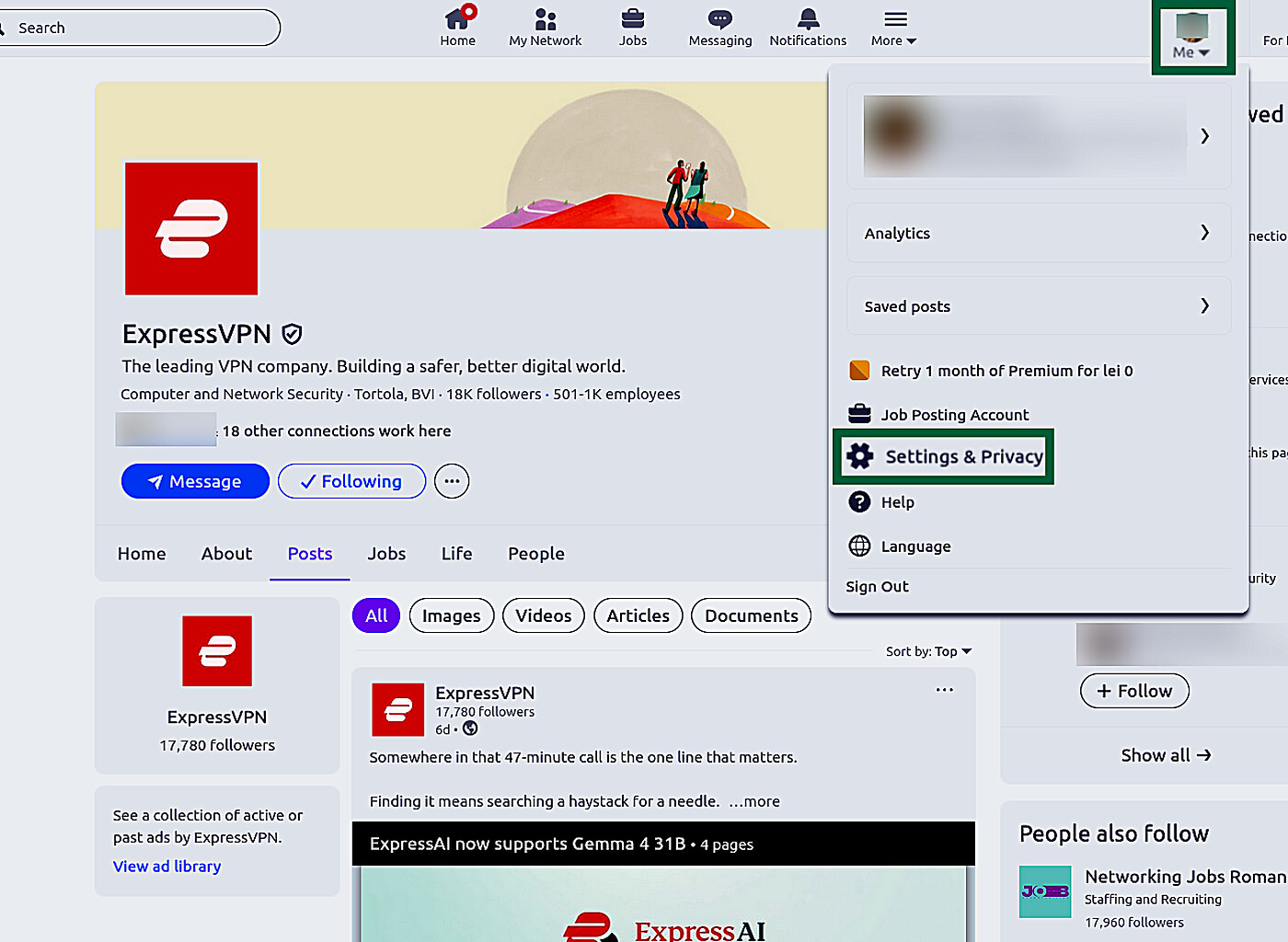This screenshot has height=942, width=1288.
Task: Select the Posts tab
Action: pos(310,554)
